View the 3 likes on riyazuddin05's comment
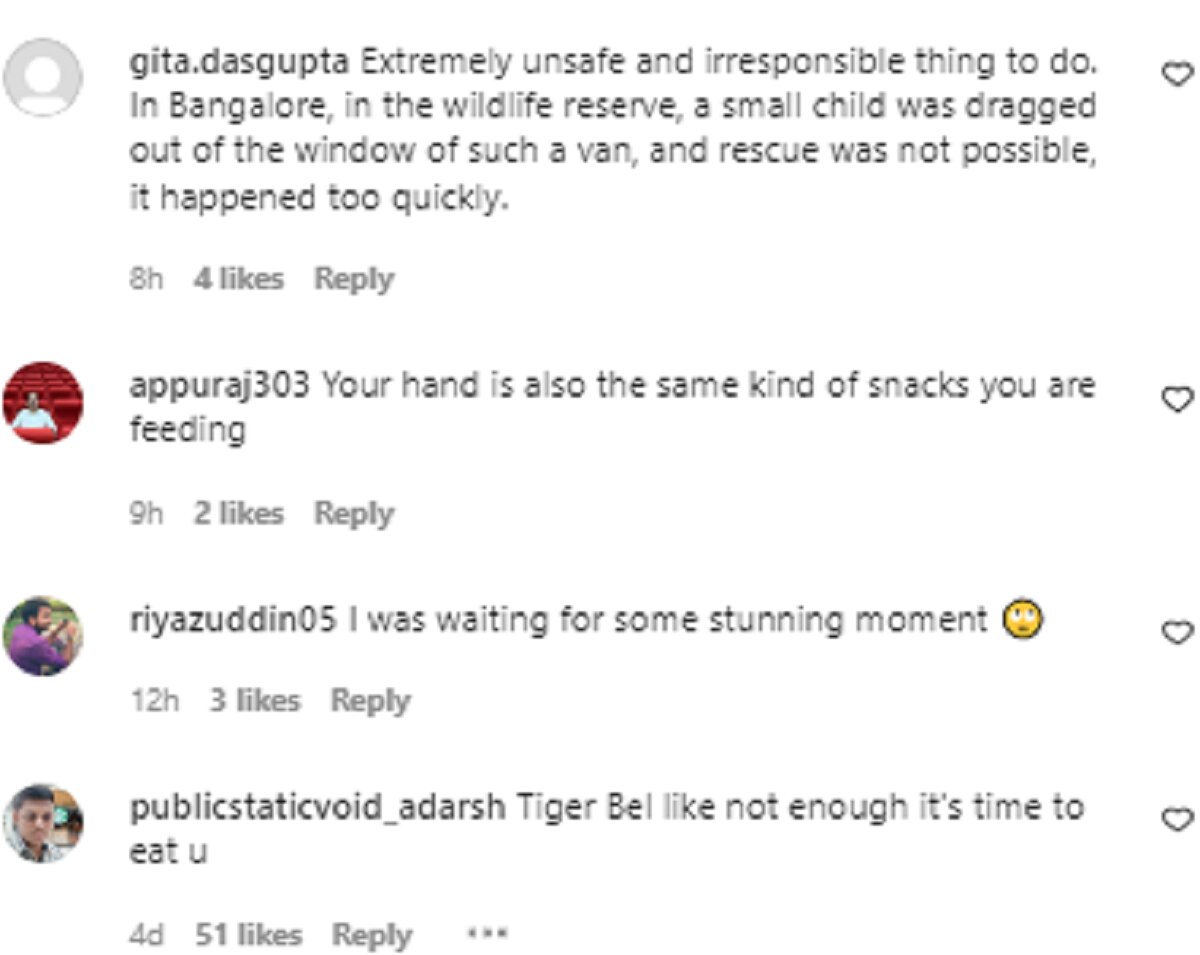The height and width of the screenshot is (955, 1200). (x=255, y=701)
